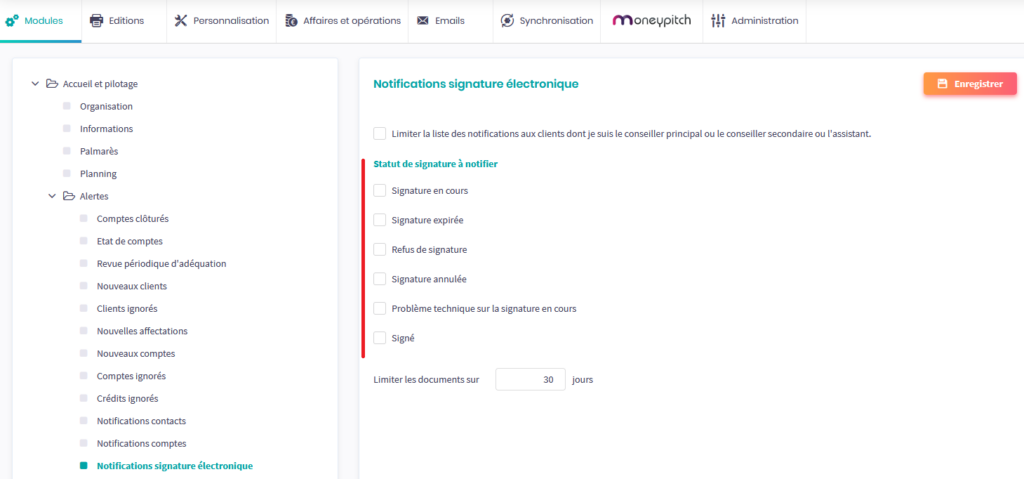
Task: Click the Affaires et opérations icon
Action: (x=291, y=20)
